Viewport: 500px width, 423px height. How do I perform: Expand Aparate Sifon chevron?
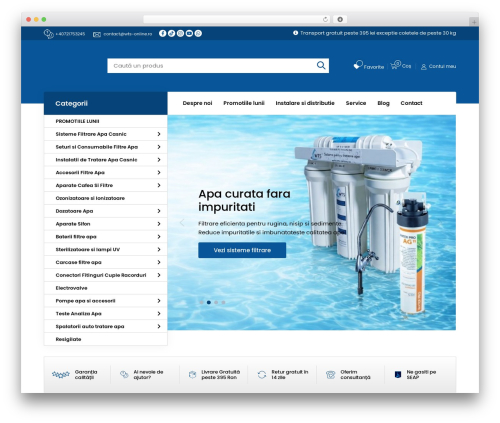159,224
